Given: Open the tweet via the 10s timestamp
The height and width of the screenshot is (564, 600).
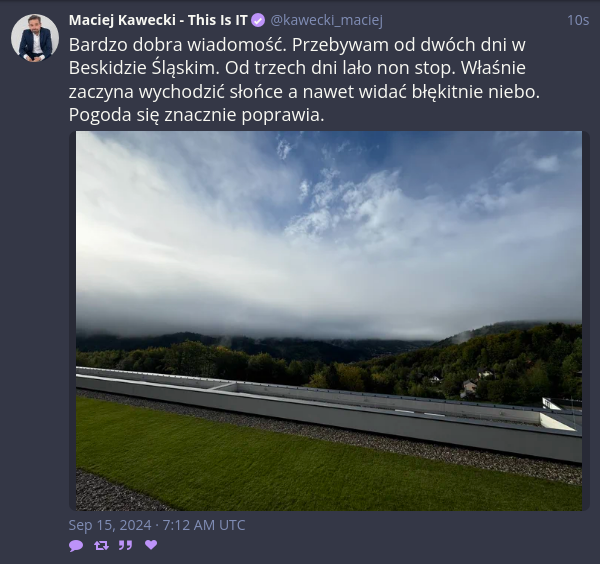Looking at the screenshot, I should point(577,21).
